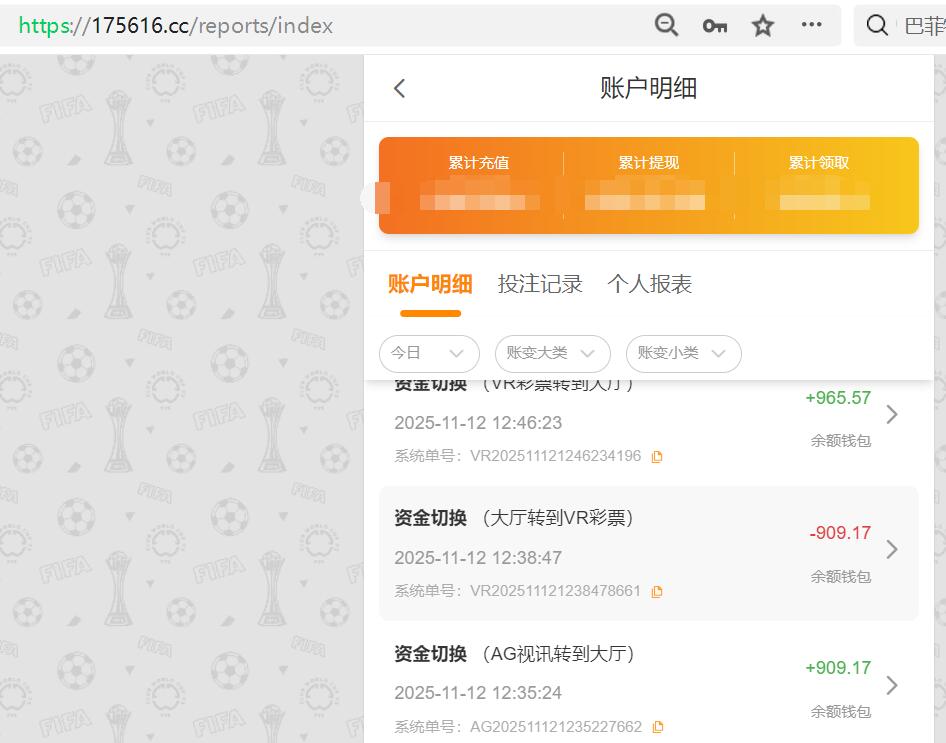
Task: Open the browser more options ellipsis icon
Action: (x=812, y=26)
